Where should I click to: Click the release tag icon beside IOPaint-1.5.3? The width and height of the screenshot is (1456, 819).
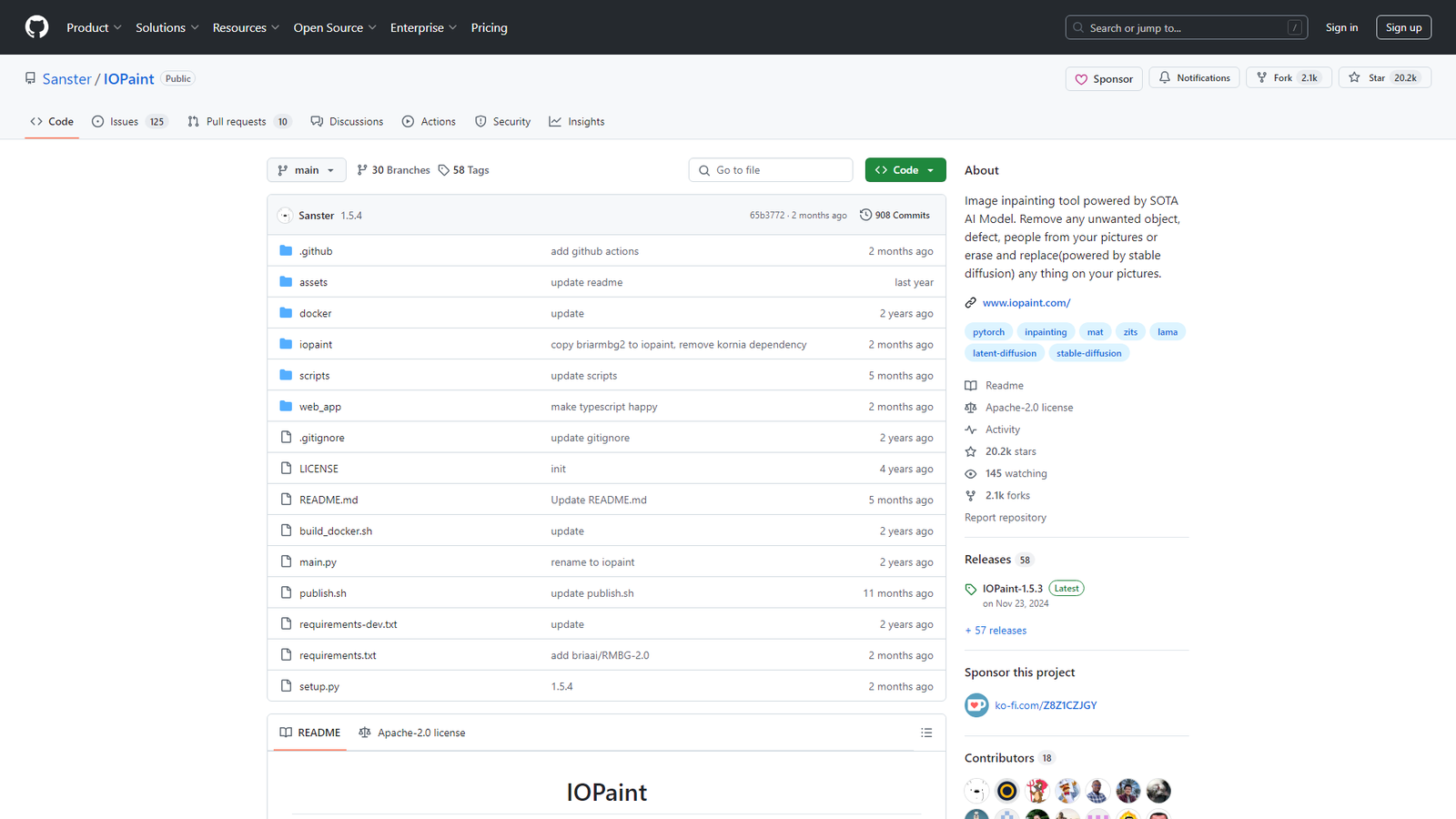(971, 589)
